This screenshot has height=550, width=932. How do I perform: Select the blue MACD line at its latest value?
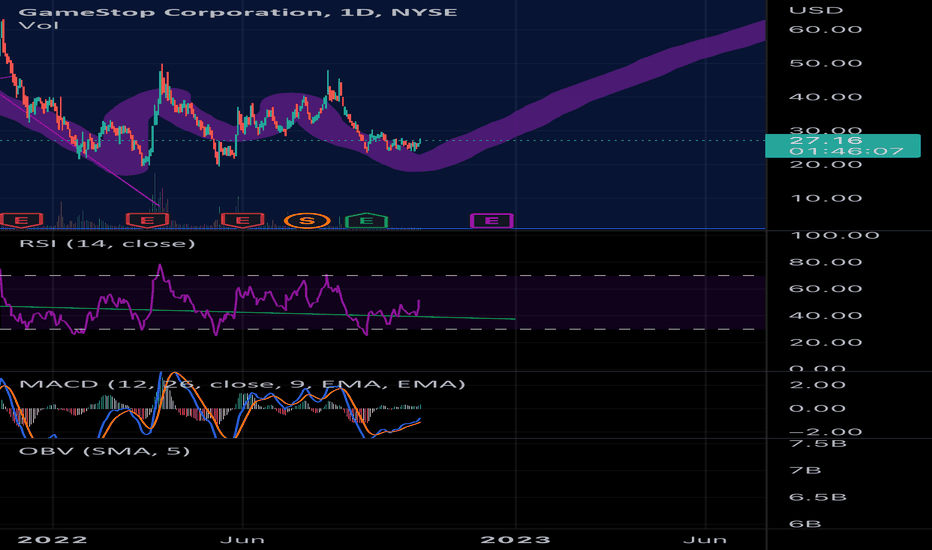420,419
